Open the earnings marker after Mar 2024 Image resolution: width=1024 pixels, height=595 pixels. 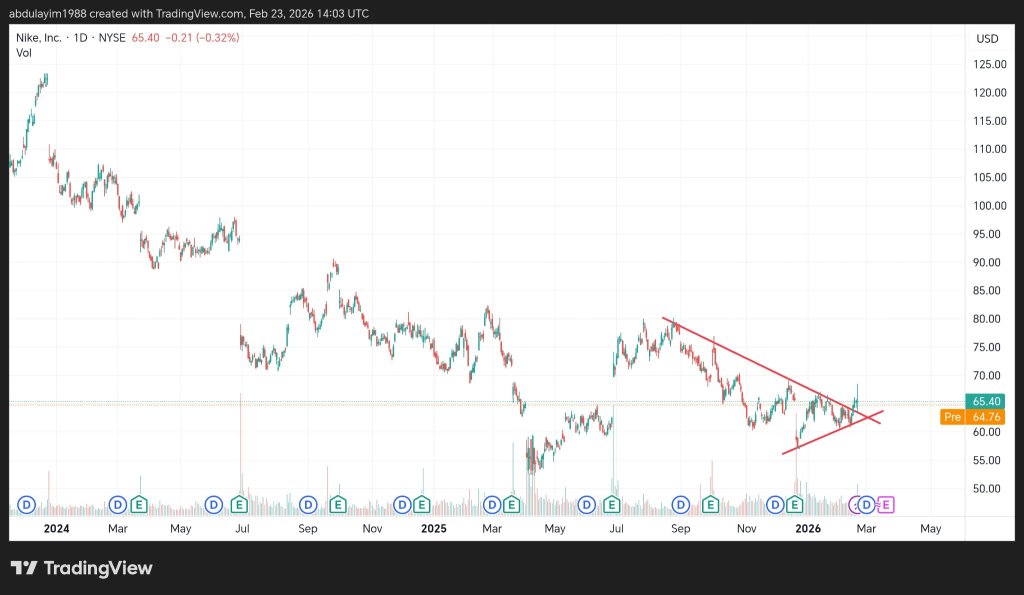point(138,505)
